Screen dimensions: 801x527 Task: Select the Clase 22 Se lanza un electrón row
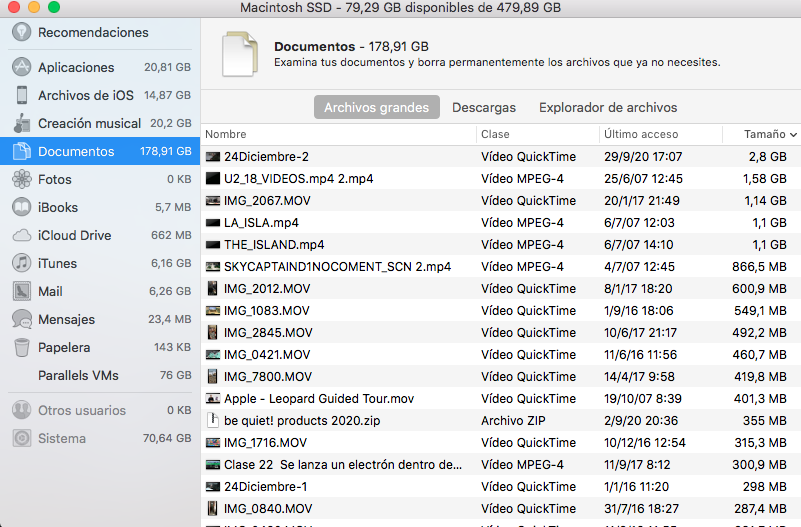pos(501,464)
